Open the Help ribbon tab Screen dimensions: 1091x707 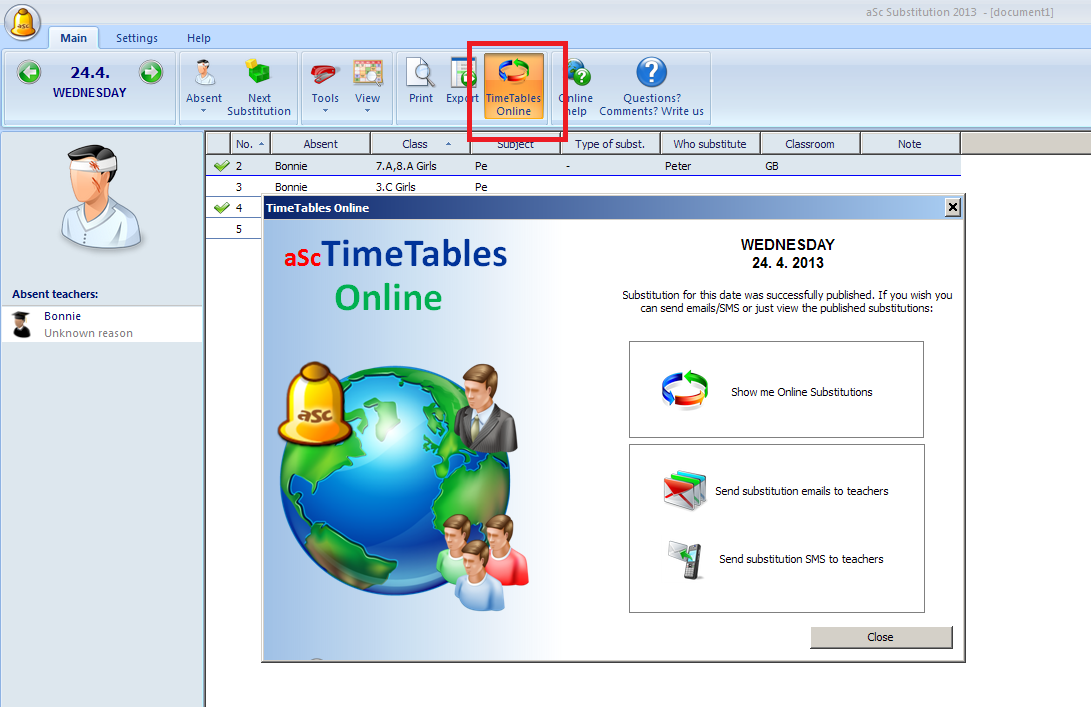[198, 38]
